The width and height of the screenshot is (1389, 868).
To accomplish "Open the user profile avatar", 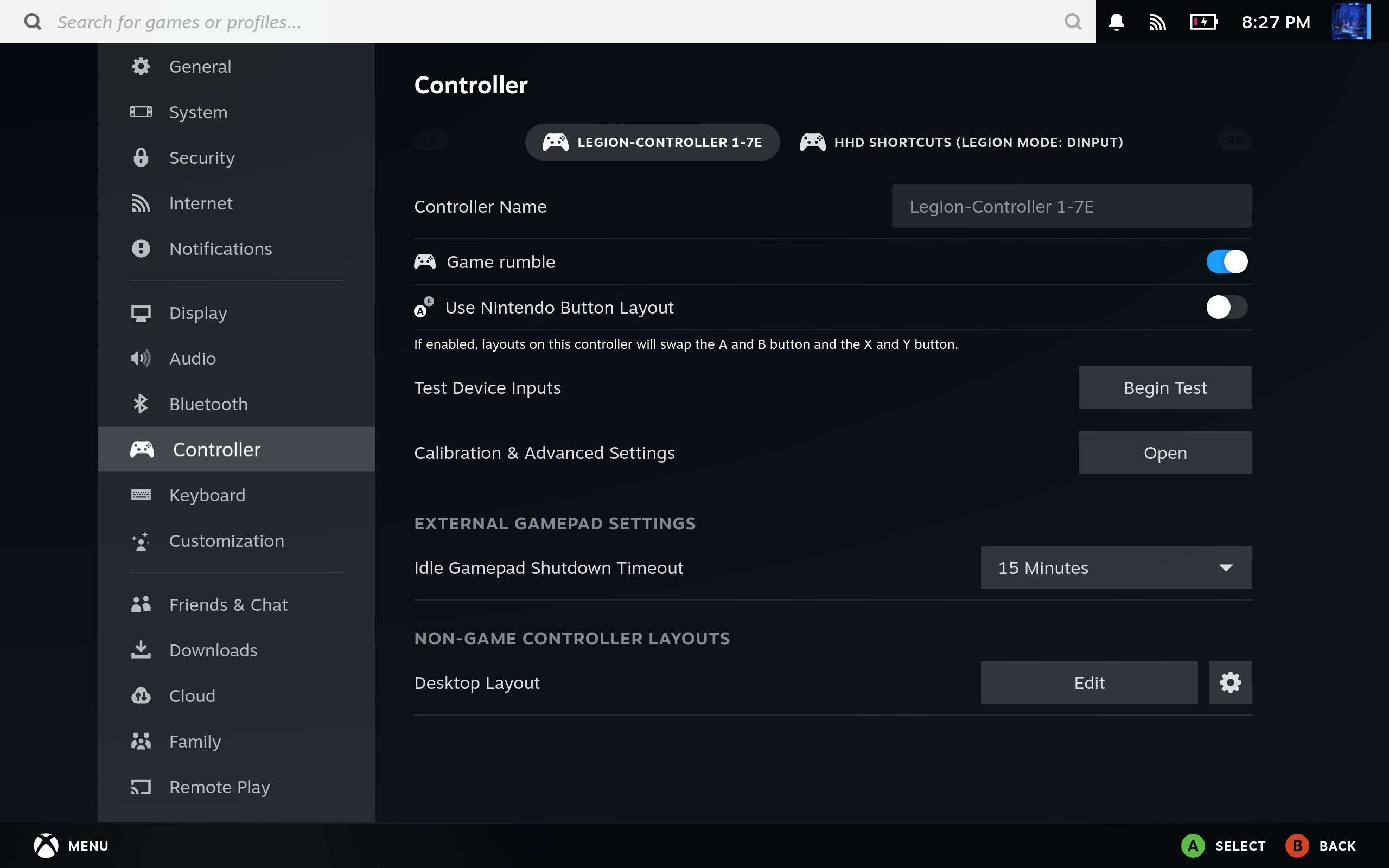I will [x=1350, y=22].
